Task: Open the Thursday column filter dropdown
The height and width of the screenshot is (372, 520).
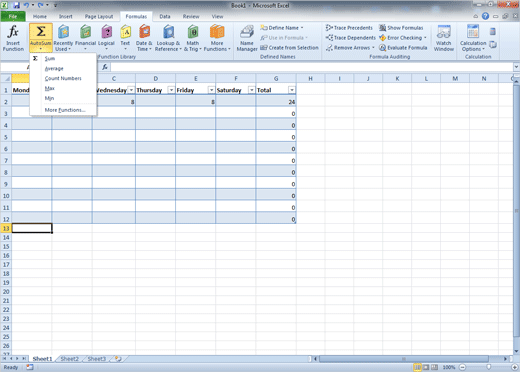Action: click(171, 90)
